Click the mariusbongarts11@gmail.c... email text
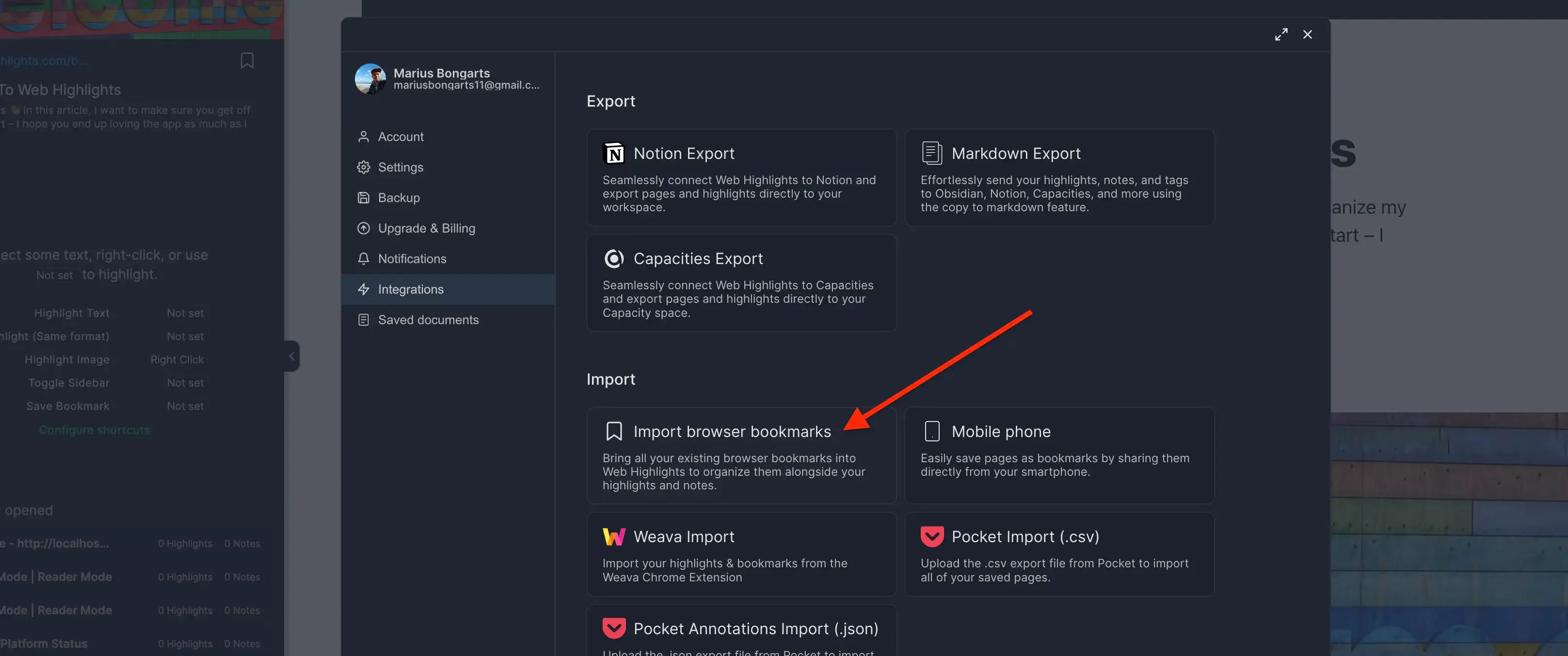The width and height of the screenshot is (1568, 656). click(466, 85)
